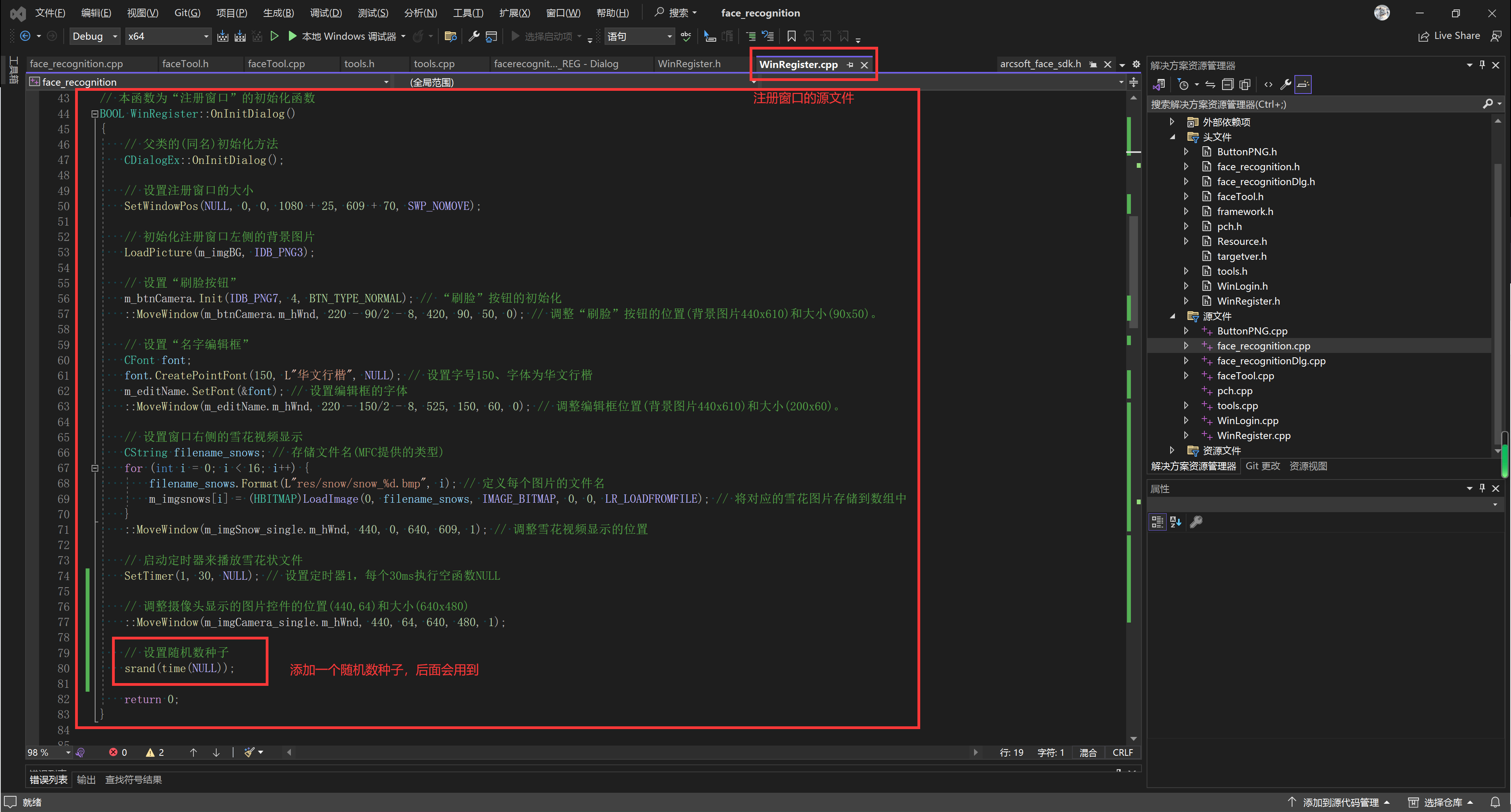The height and width of the screenshot is (812, 1511).
Task: Open the 生成(B) menu
Action: pyautogui.click(x=278, y=13)
